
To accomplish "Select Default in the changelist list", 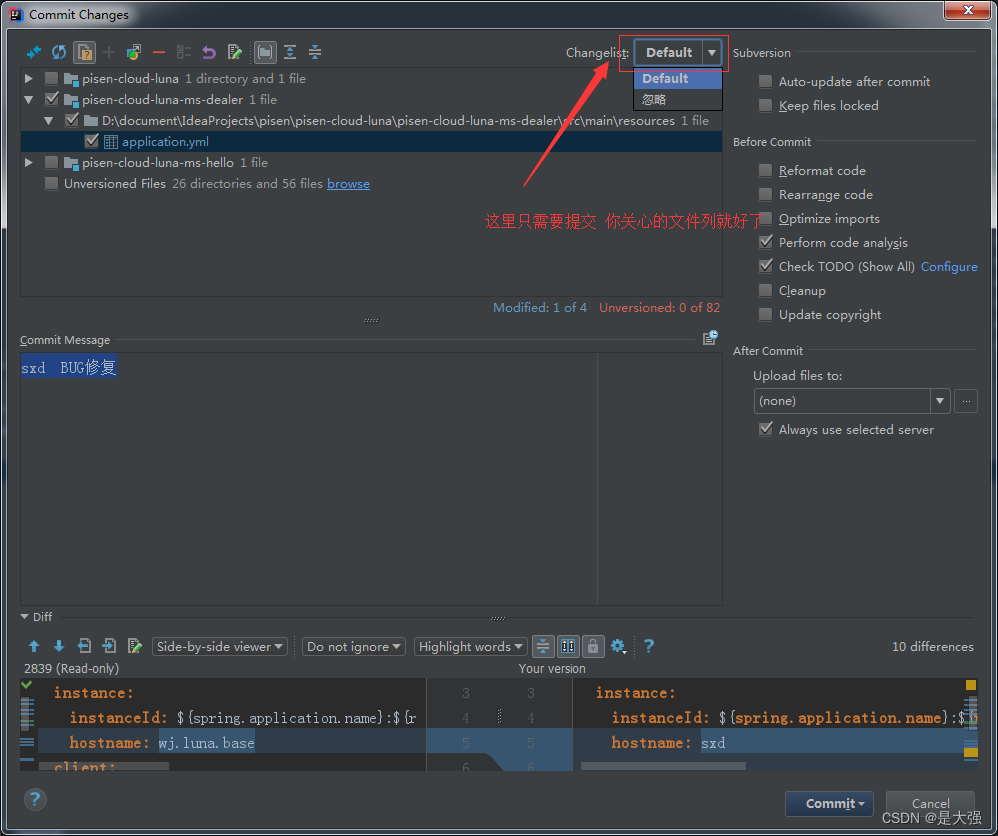I will [x=678, y=79].
